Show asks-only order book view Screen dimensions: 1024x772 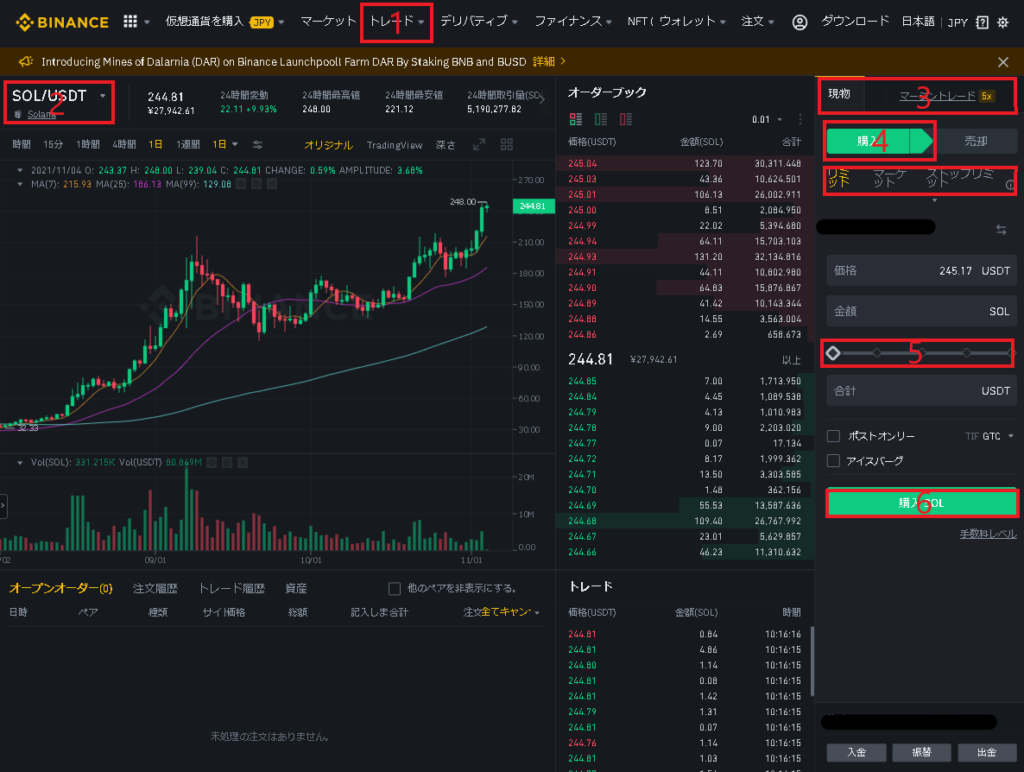(626, 119)
